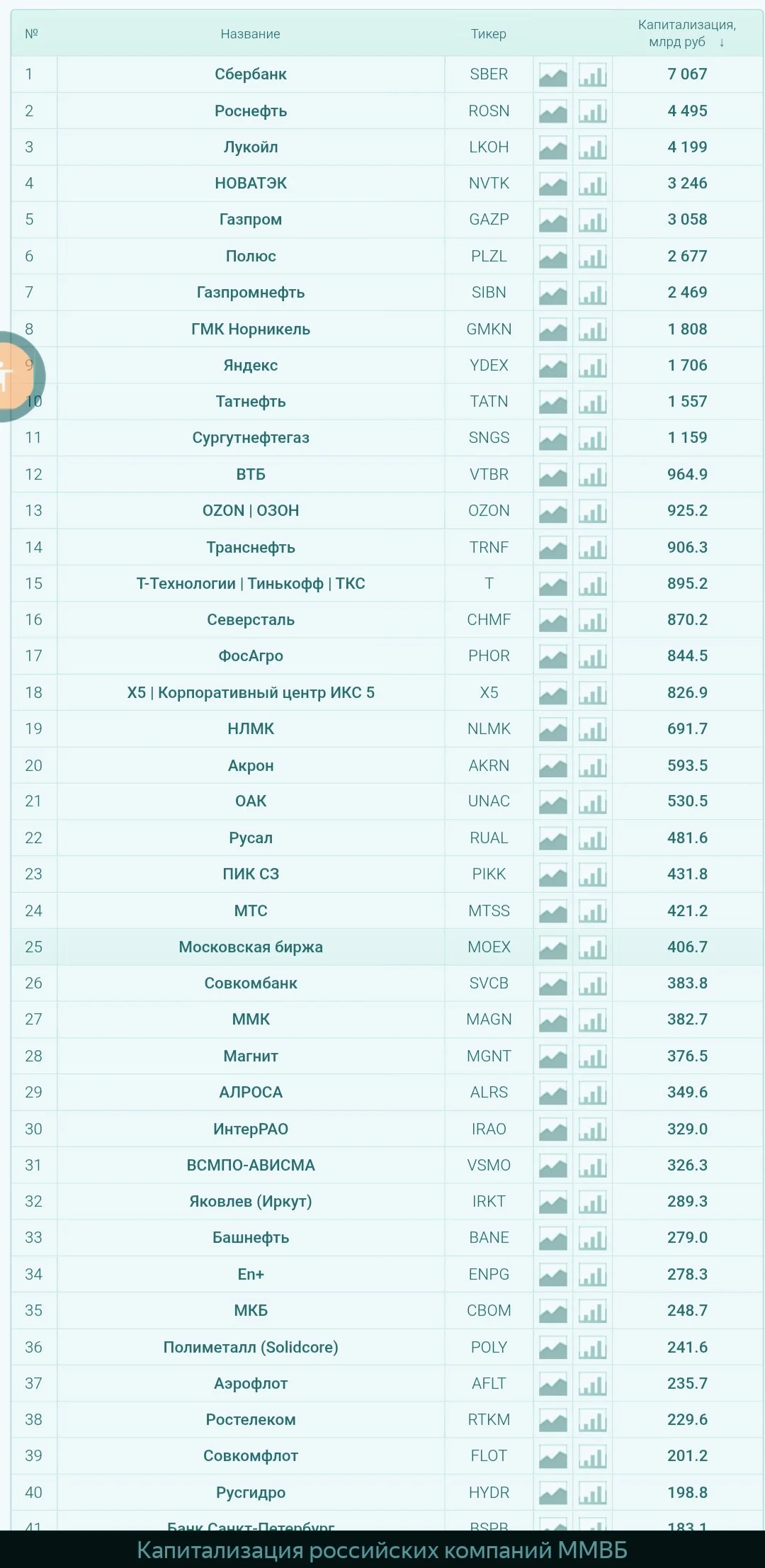Click the area chart icon in the MOEX row
The height and width of the screenshot is (1568, 765).
[552, 948]
